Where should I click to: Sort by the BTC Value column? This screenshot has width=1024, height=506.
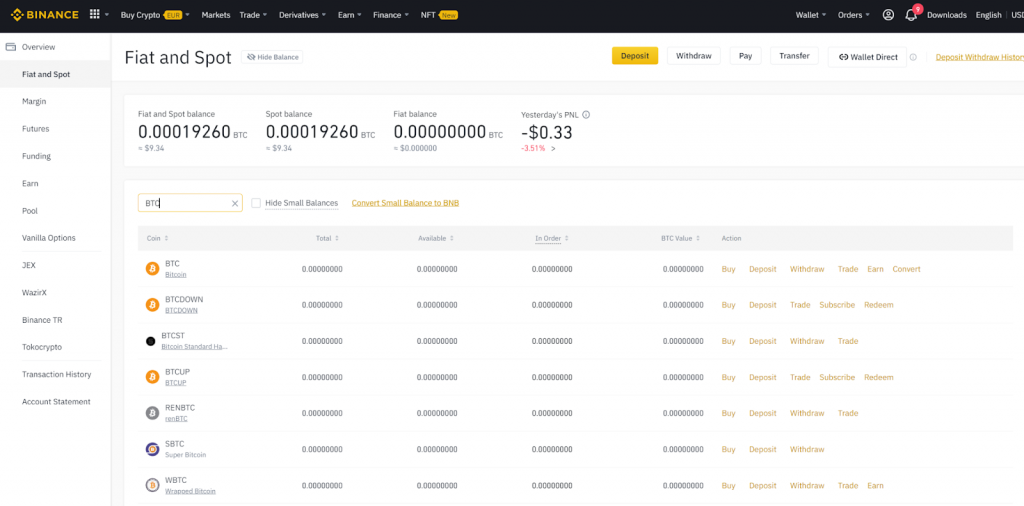[x=680, y=238]
